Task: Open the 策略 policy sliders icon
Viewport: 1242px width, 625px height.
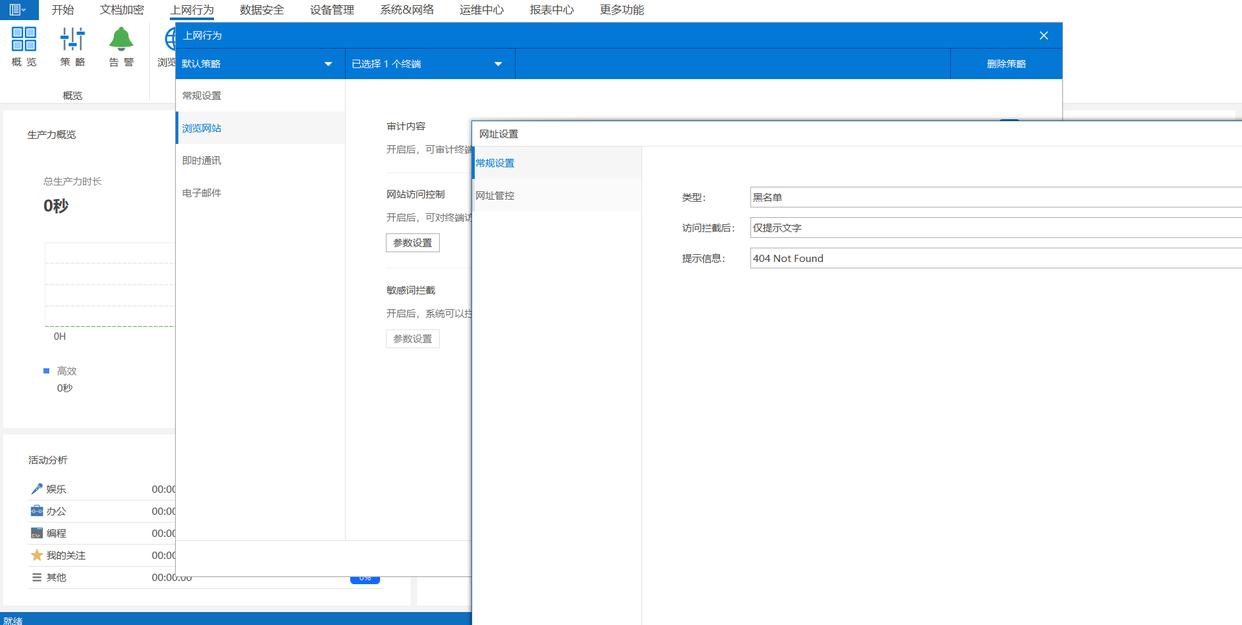Action: [73, 40]
